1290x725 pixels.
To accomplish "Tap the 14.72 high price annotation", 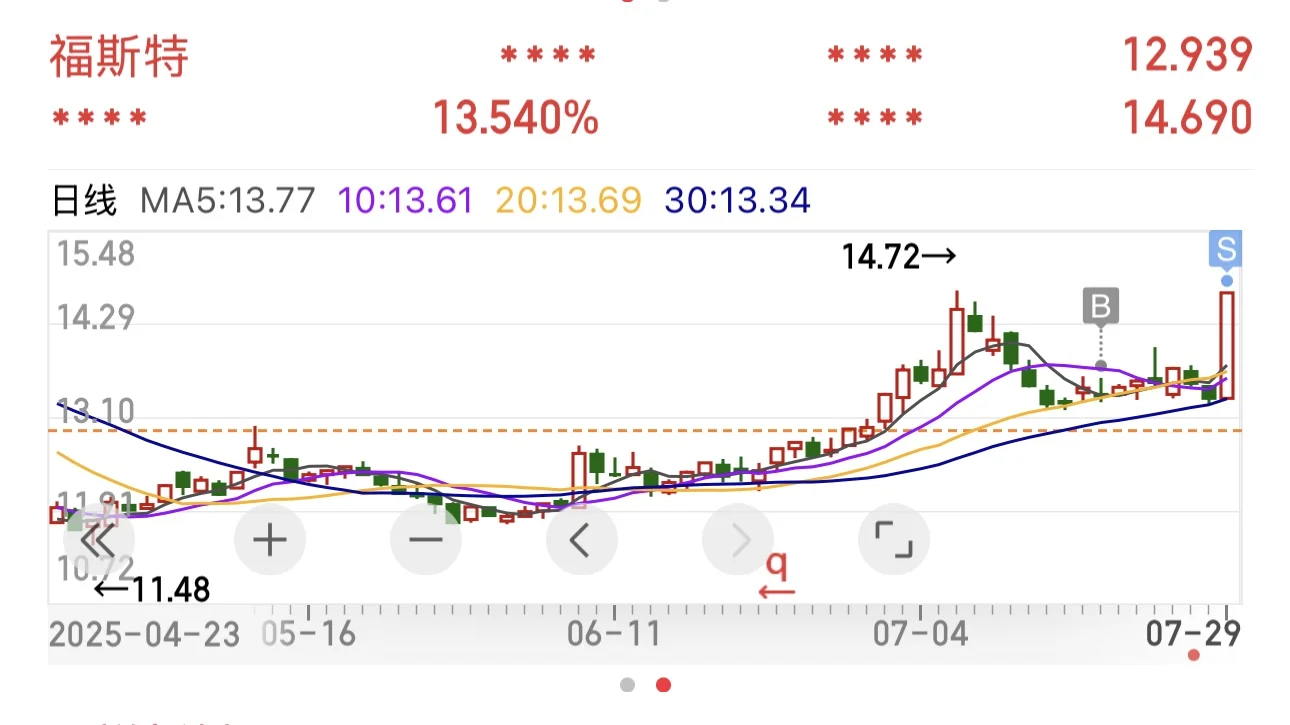I will [x=899, y=258].
